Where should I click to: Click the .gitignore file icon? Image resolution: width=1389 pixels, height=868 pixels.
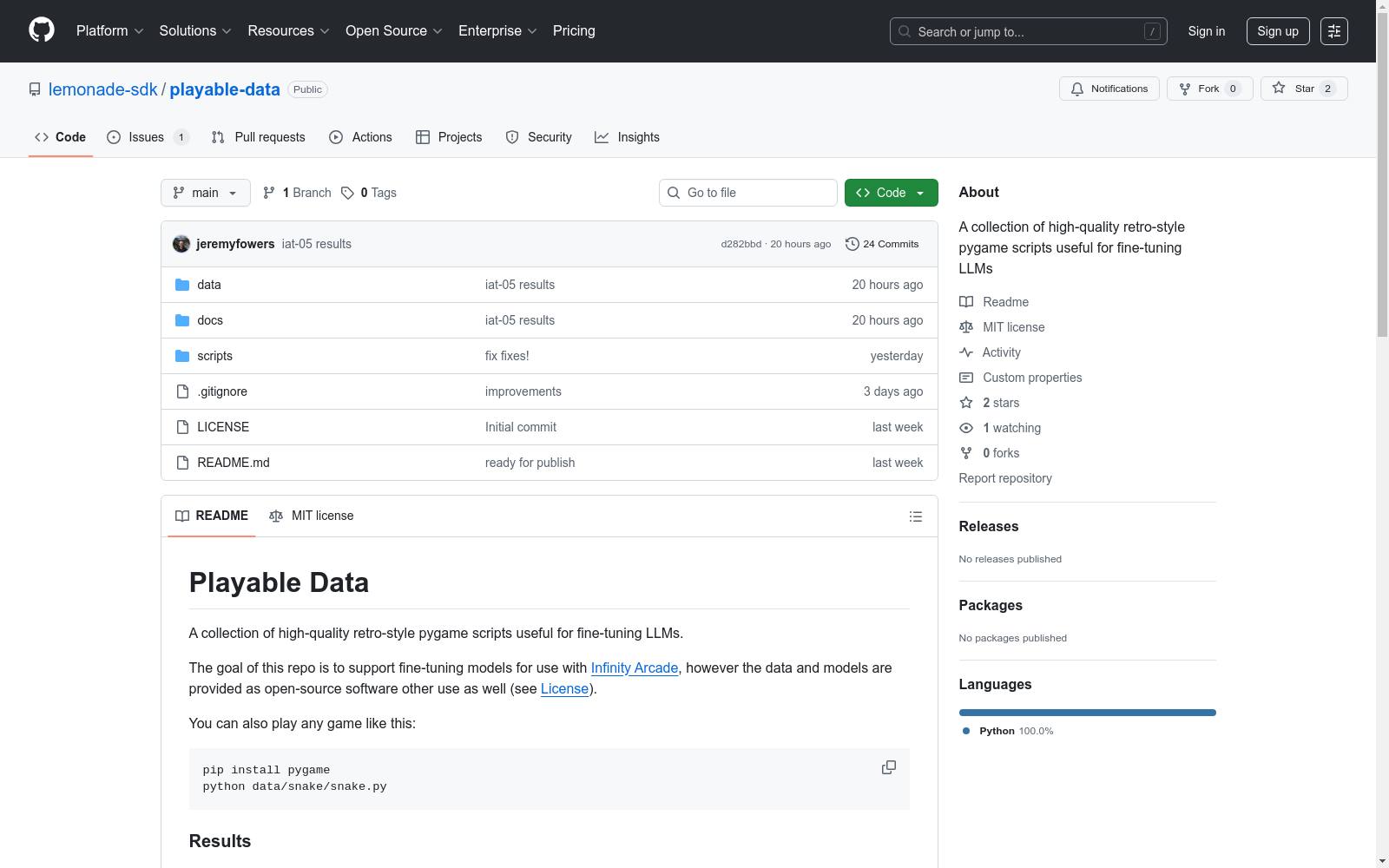(x=182, y=391)
